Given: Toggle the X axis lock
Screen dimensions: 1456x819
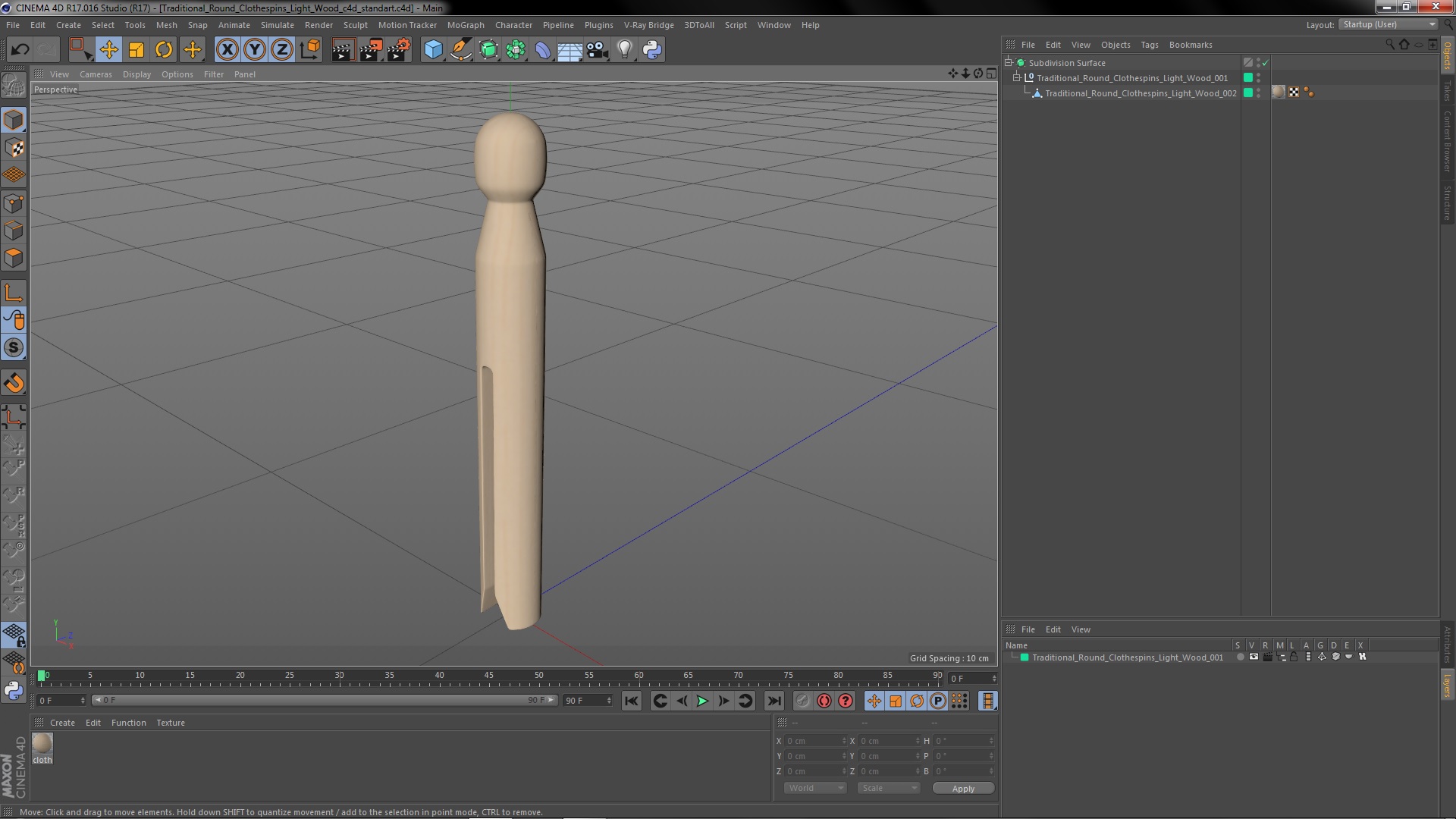Looking at the screenshot, I should (x=227, y=50).
